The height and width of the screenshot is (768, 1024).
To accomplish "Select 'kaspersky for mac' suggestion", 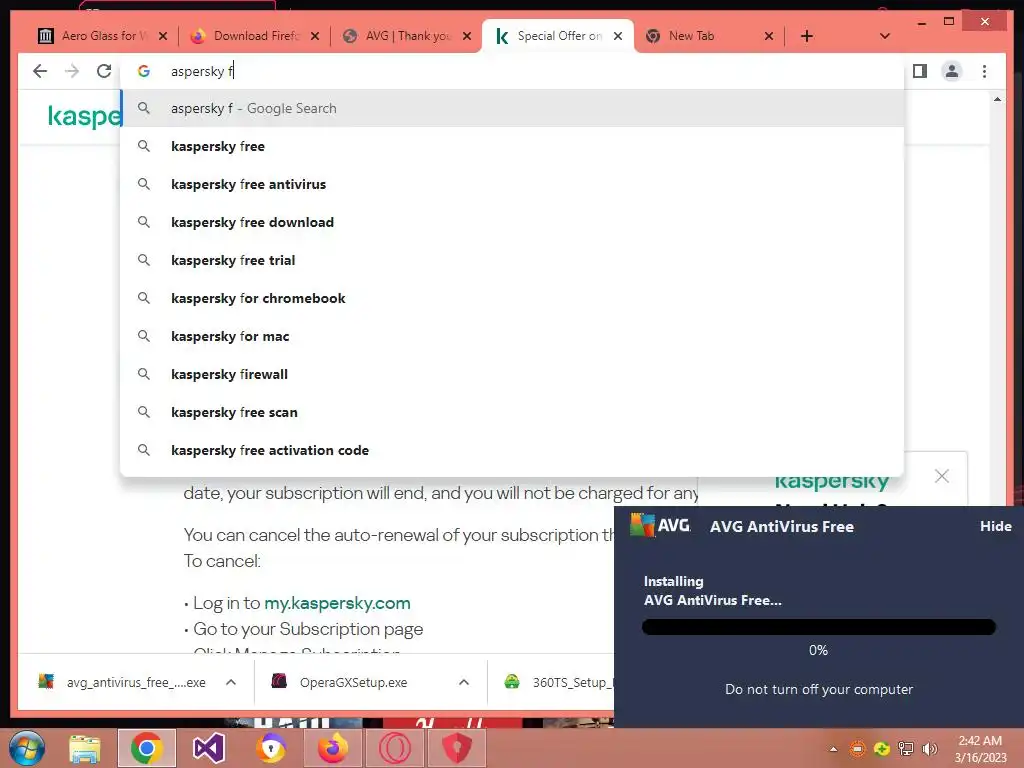I will 513,336.
